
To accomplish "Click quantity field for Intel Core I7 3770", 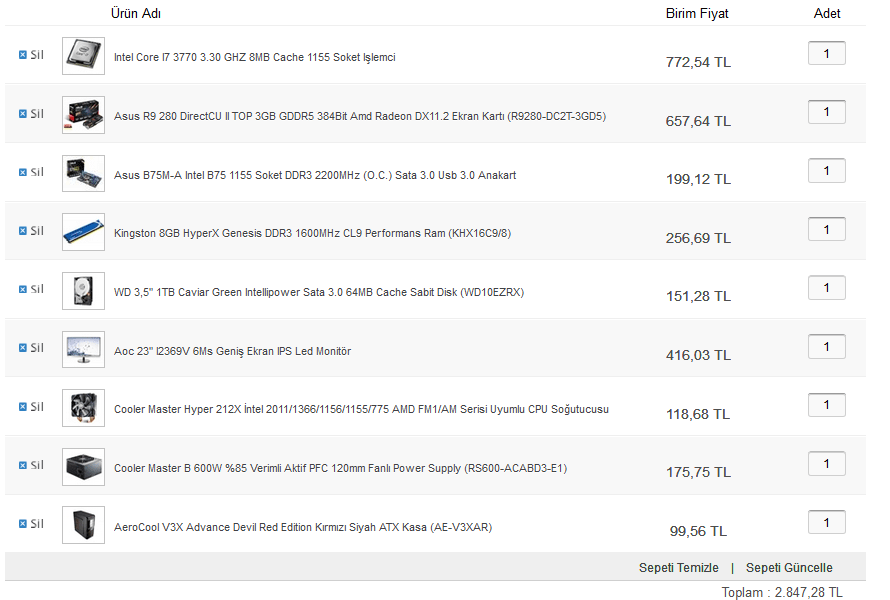I will [x=826, y=53].
